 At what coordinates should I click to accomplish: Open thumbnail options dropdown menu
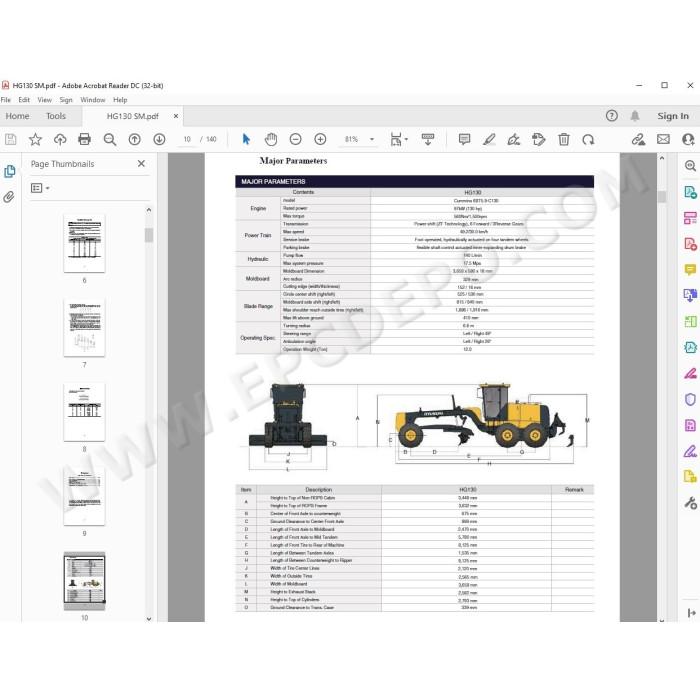(x=40, y=188)
